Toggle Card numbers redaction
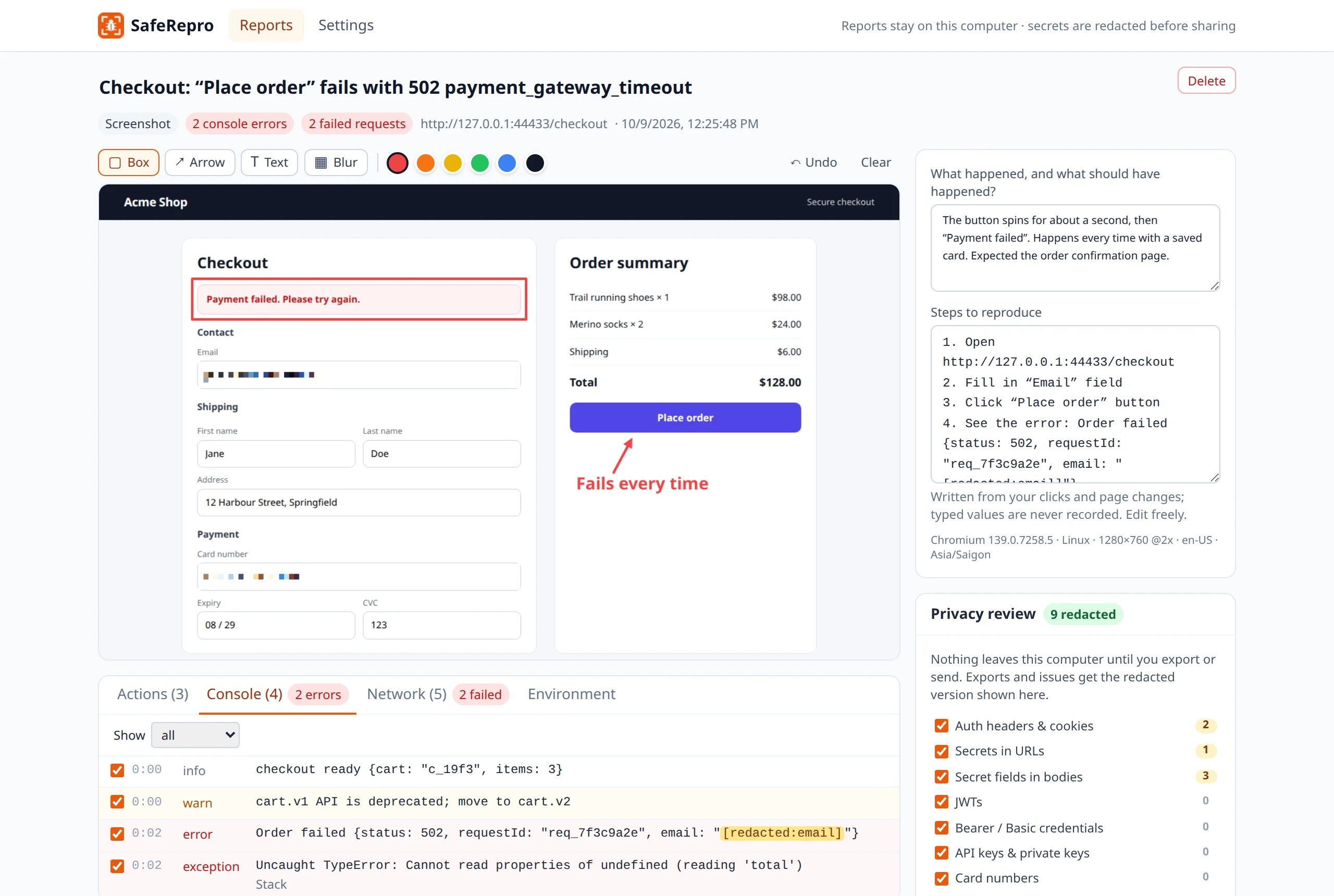 tap(941, 878)
